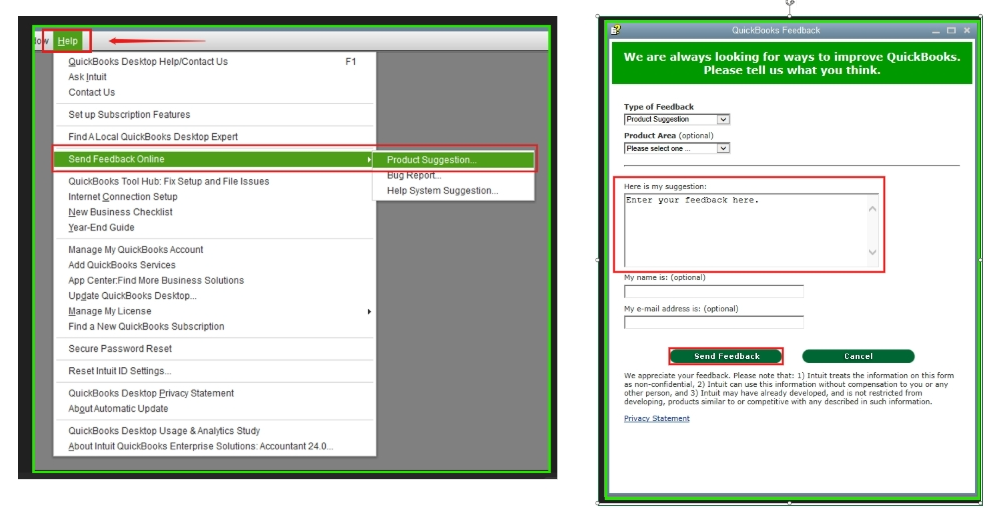Open the Privacy Statement link
This screenshot has height=509, width=1007.
656,418
